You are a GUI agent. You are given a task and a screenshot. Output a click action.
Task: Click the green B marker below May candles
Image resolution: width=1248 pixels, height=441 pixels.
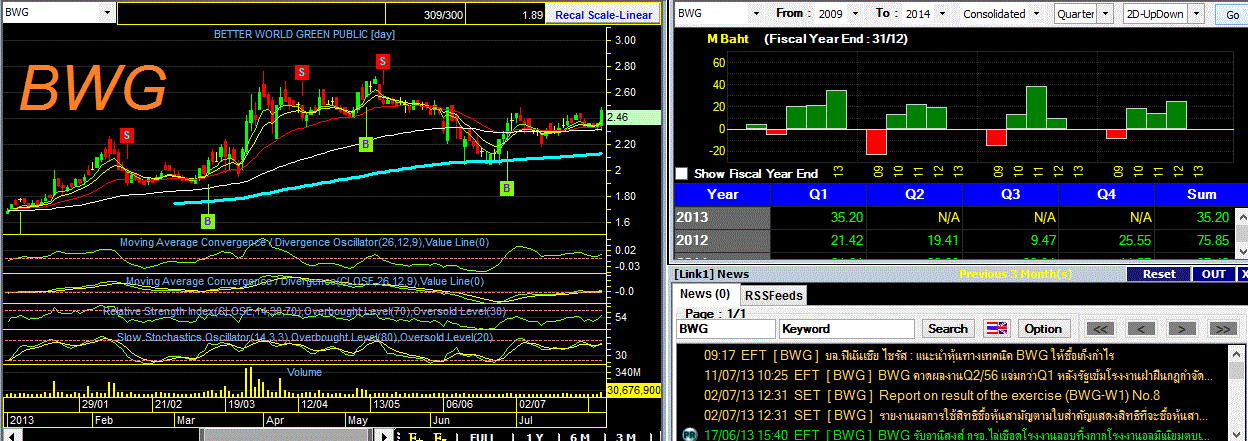[x=366, y=144]
